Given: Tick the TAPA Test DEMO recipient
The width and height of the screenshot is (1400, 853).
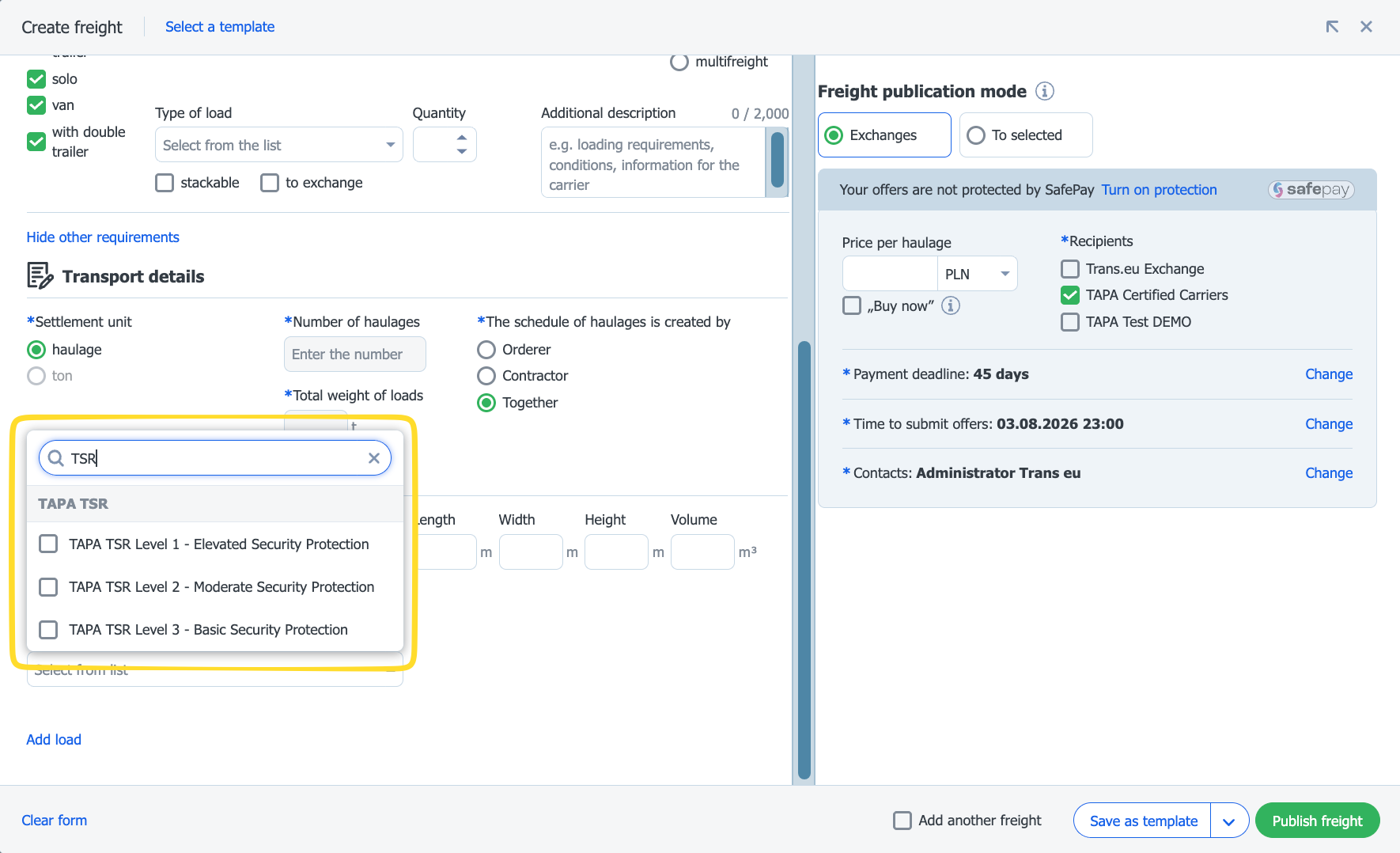Looking at the screenshot, I should click(x=1070, y=322).
